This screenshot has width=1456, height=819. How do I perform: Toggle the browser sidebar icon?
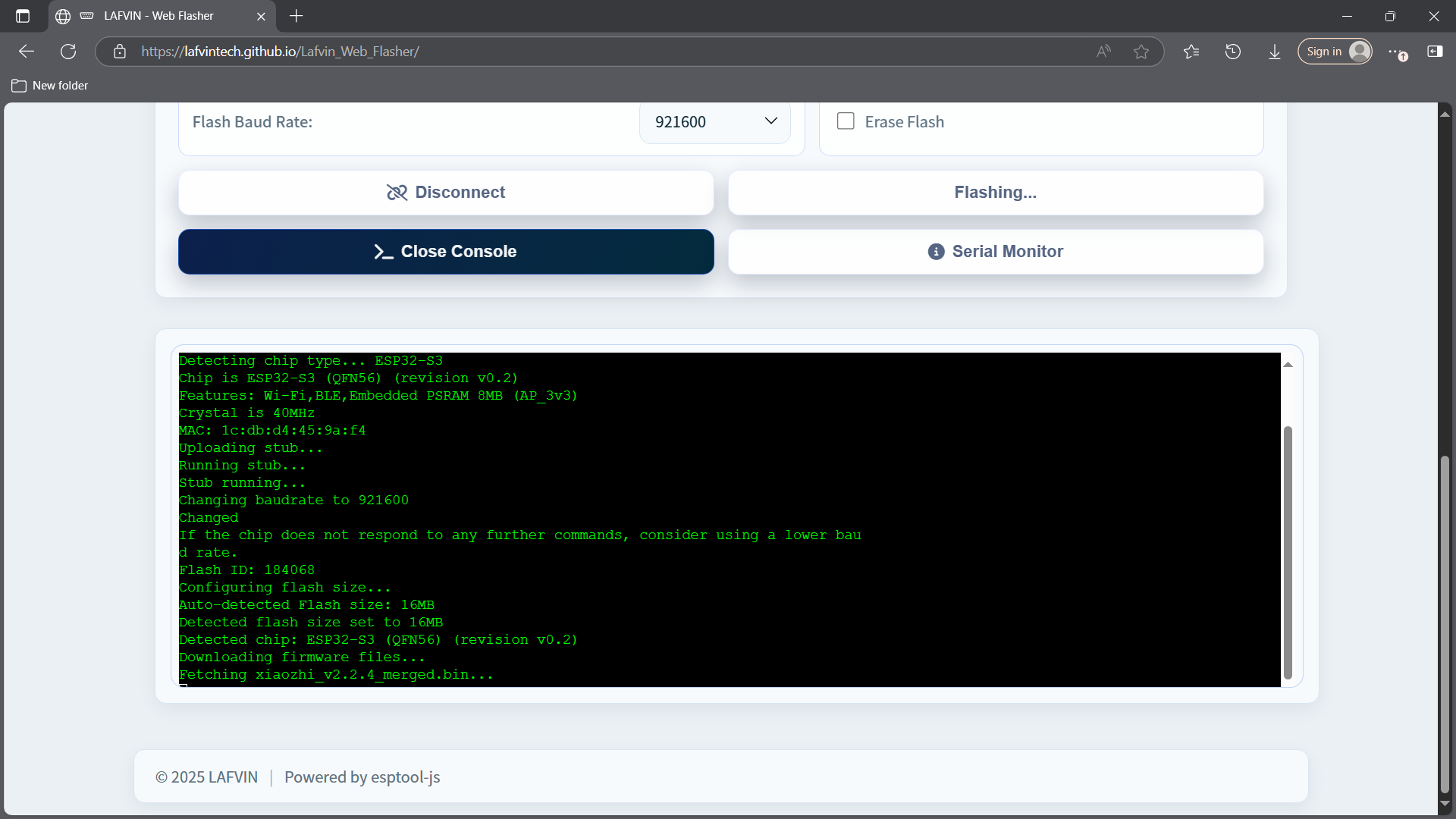click(1435, 52)
